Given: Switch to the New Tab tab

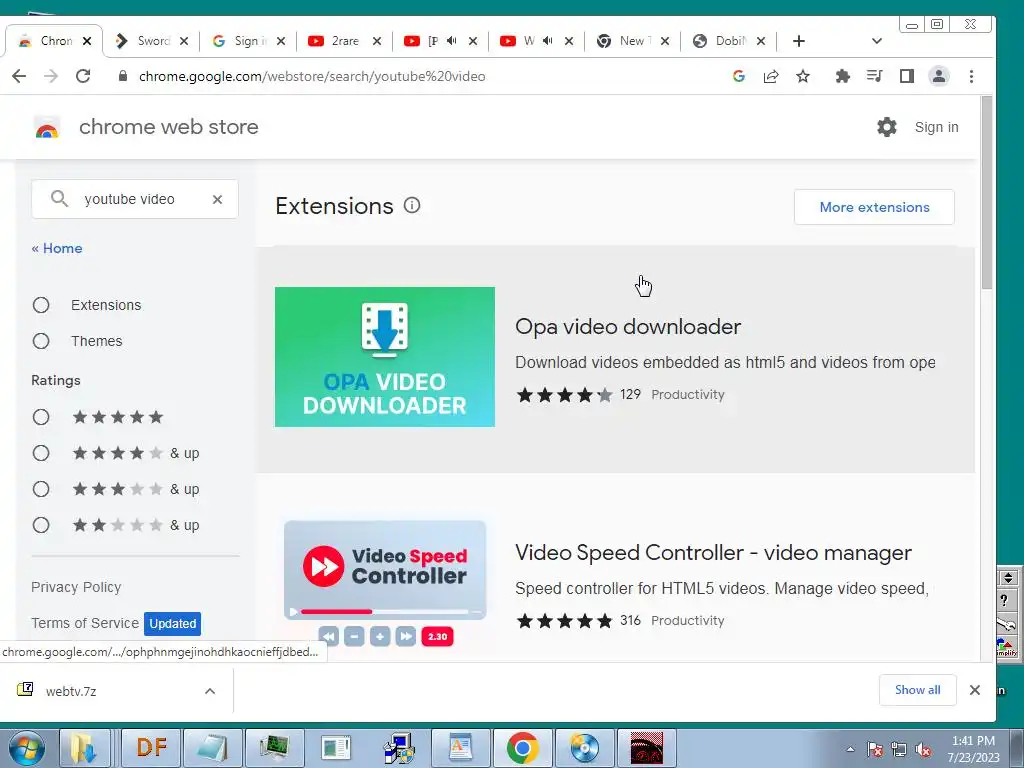Looking at the screenshot, I should click(624, 41).
